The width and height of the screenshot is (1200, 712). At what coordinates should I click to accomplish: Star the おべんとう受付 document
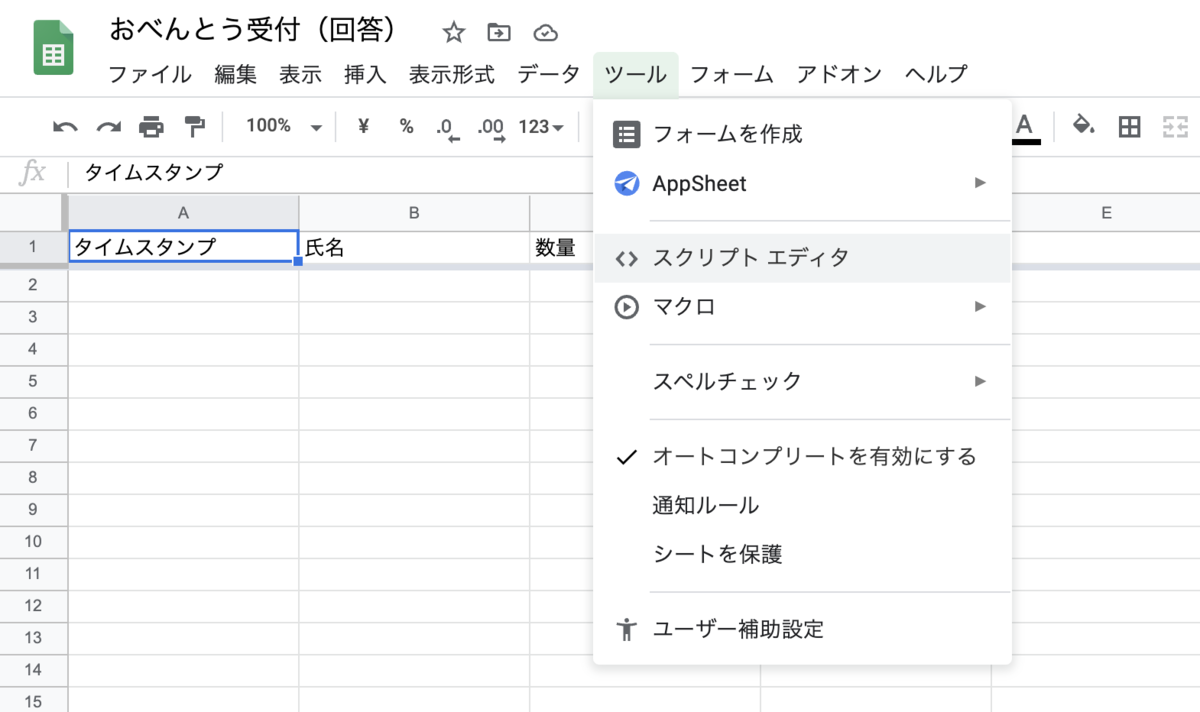[x=454, y=33]
